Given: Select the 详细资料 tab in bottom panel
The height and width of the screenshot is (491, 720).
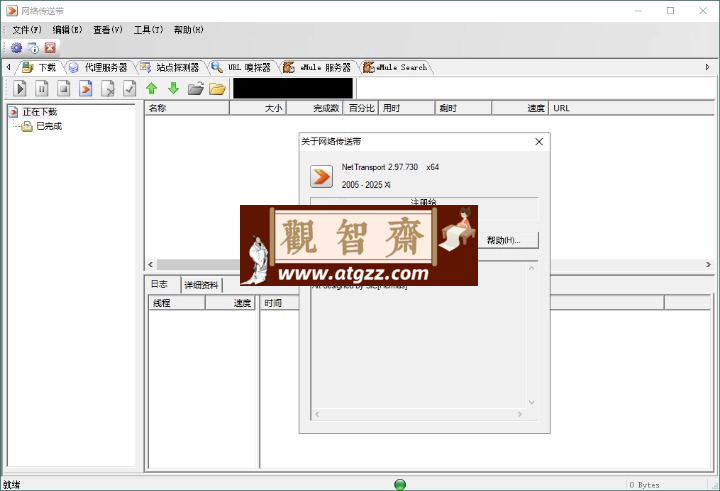Looking at the screenshot, I should (201, 285).
